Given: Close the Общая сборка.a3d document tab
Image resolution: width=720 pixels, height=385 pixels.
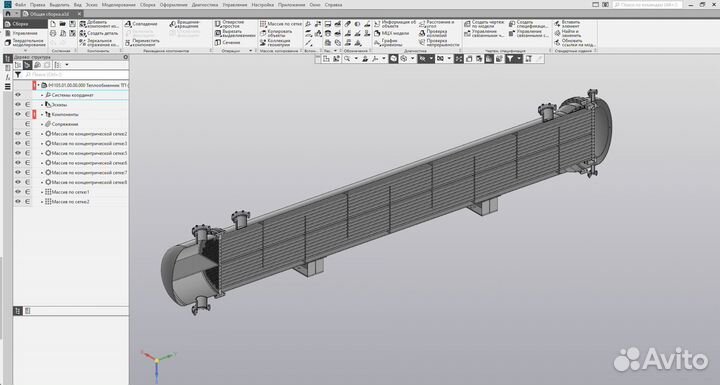Looking at the screenshot, I should tap(79, 14).
